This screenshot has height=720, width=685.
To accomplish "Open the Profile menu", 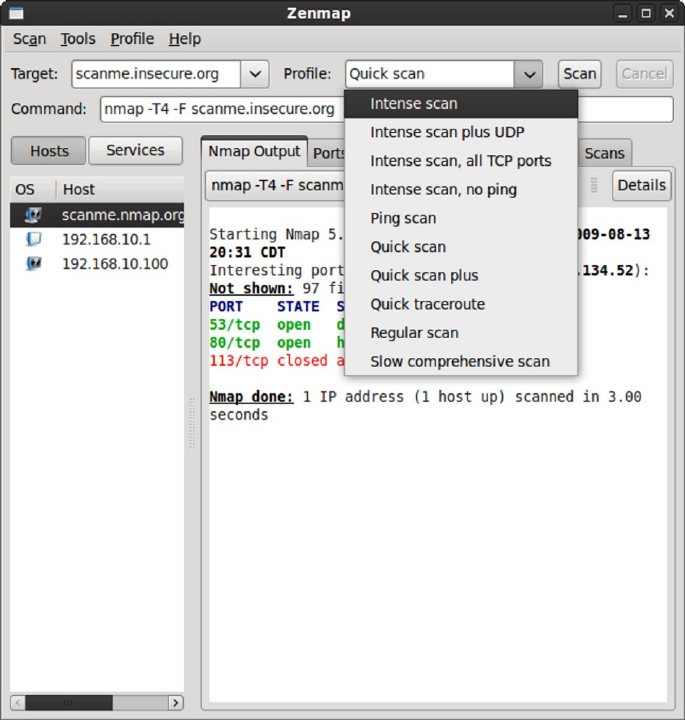I will tap(132, 39).
